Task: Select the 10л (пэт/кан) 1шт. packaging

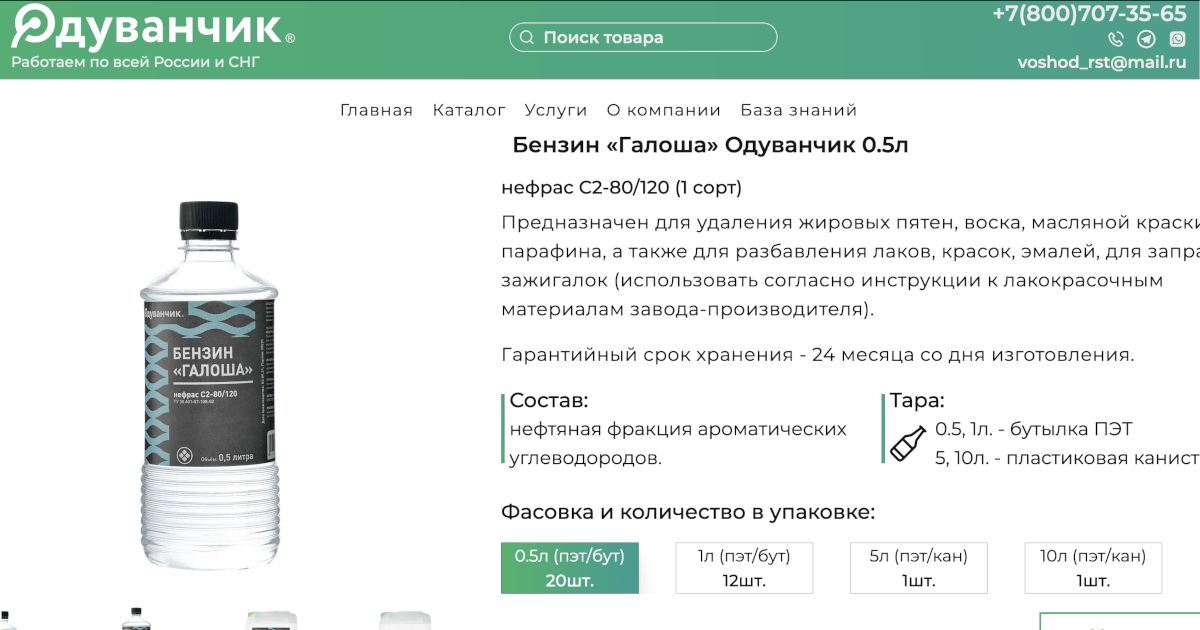Action: [1093, 568]
